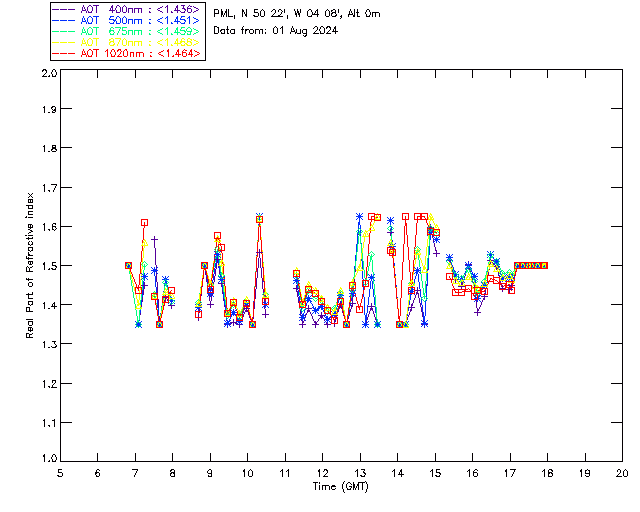Click the time axis tick label 16

[472, 473]
